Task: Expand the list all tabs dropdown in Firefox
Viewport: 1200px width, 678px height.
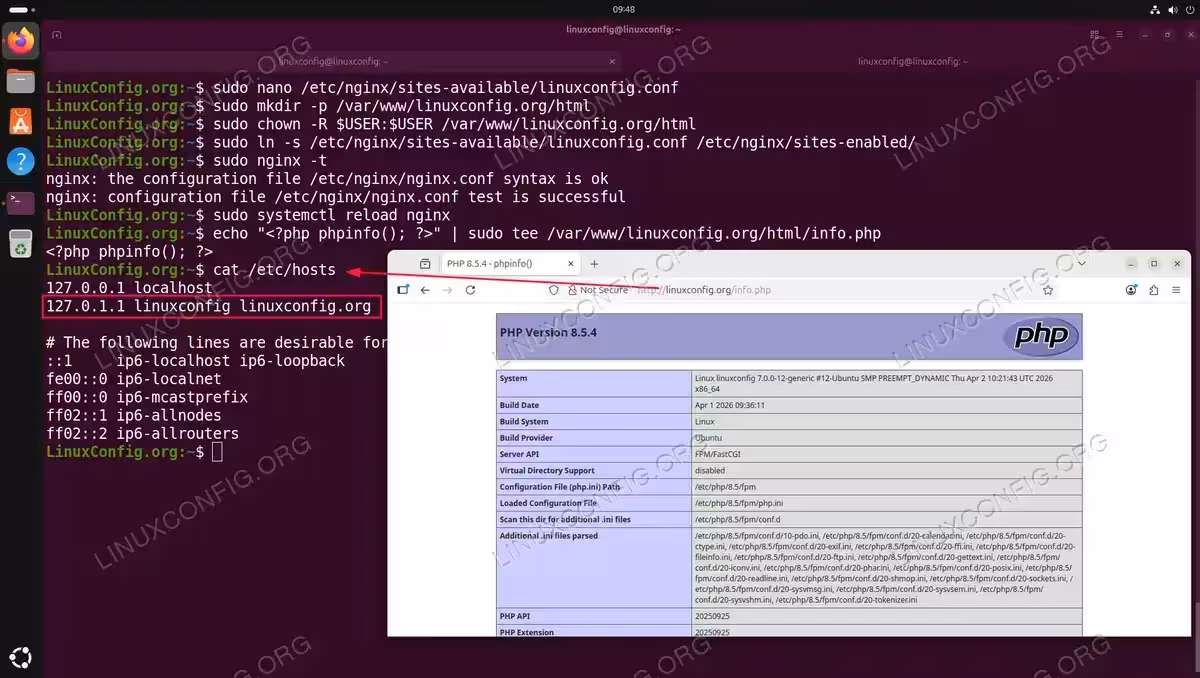Action: coord(1081,264)
